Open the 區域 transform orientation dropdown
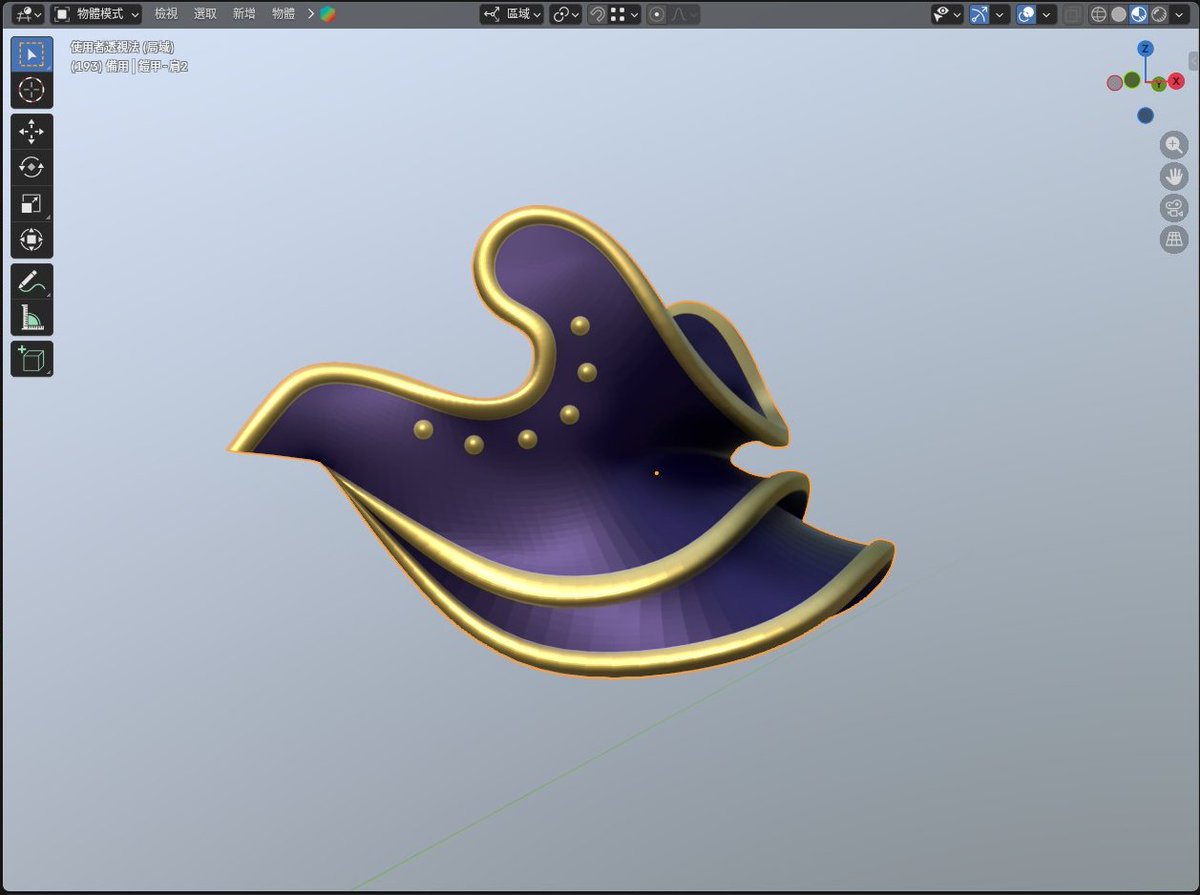 512,14
